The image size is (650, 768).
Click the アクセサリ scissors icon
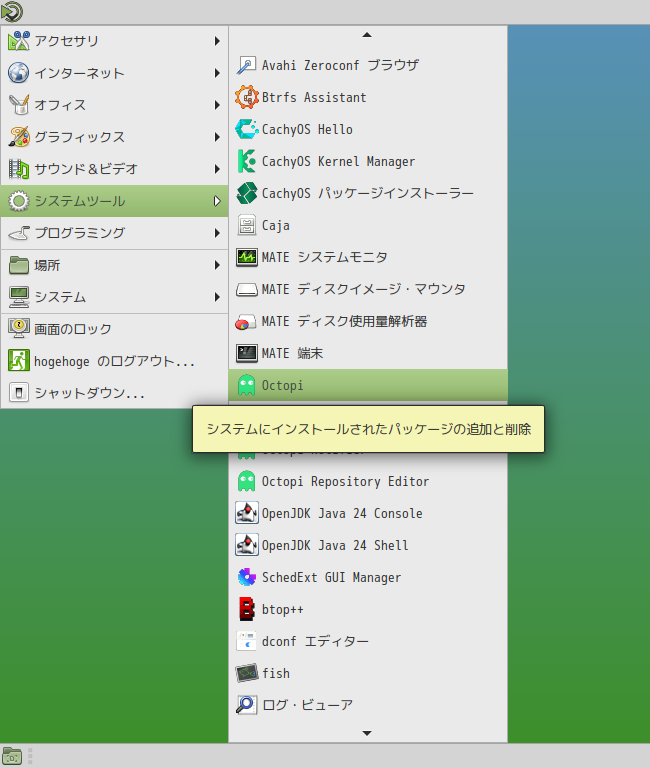tap(19, 41)
